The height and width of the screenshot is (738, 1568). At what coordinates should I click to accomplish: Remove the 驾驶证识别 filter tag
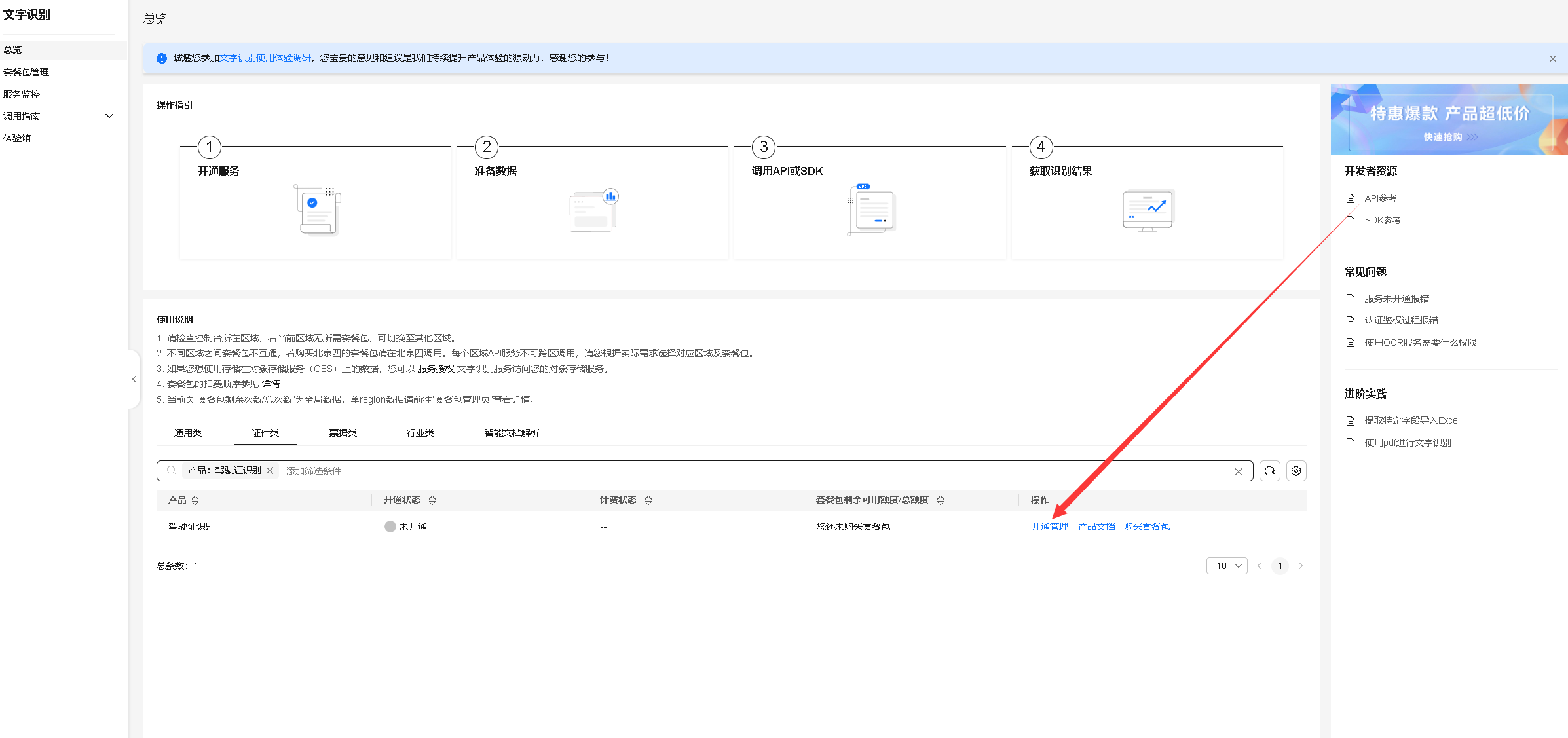pyautogui.click(x=270, y=471)
